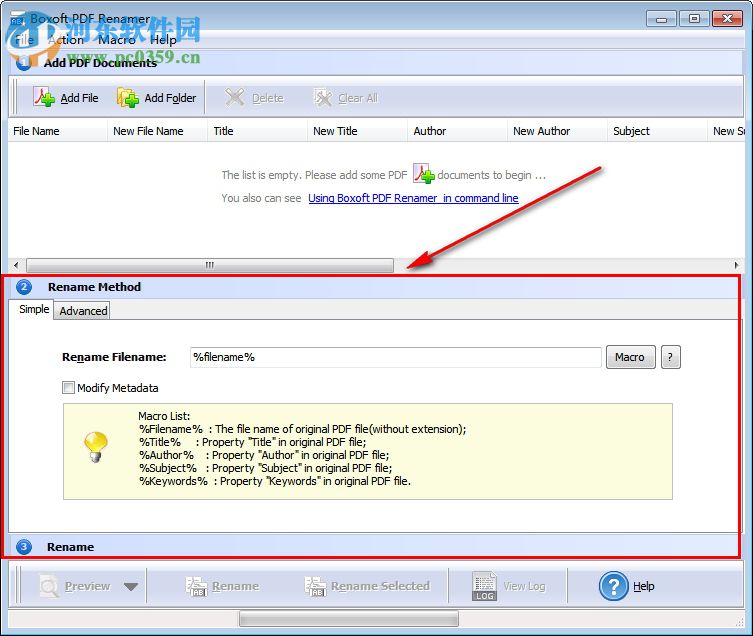
Task: Click the %Keywords% macro description line
Action: [275, 481]
